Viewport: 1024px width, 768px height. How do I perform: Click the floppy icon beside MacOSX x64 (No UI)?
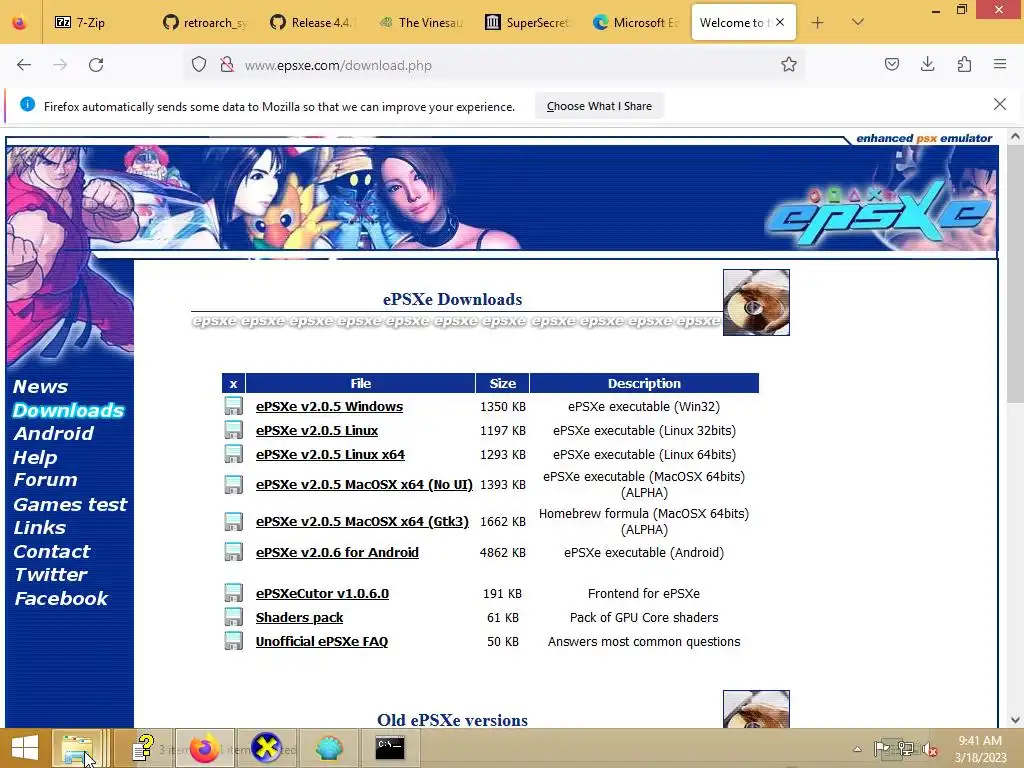click(x=233, y=485)
